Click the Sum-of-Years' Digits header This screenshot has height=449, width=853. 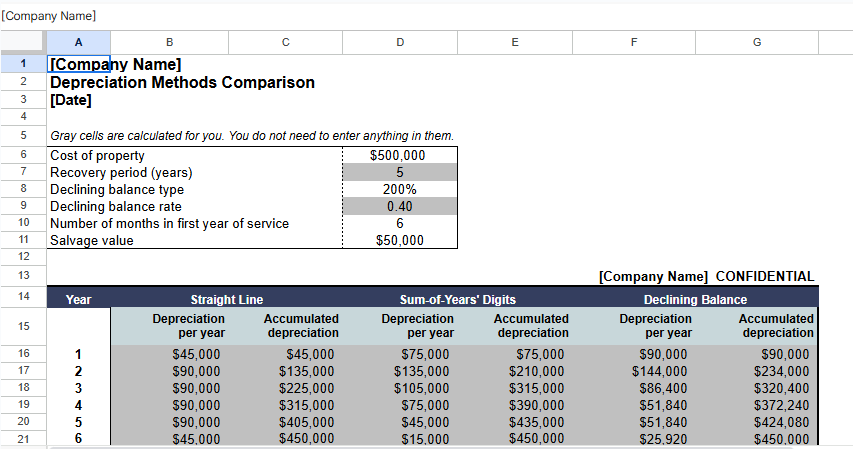[458, 299]
